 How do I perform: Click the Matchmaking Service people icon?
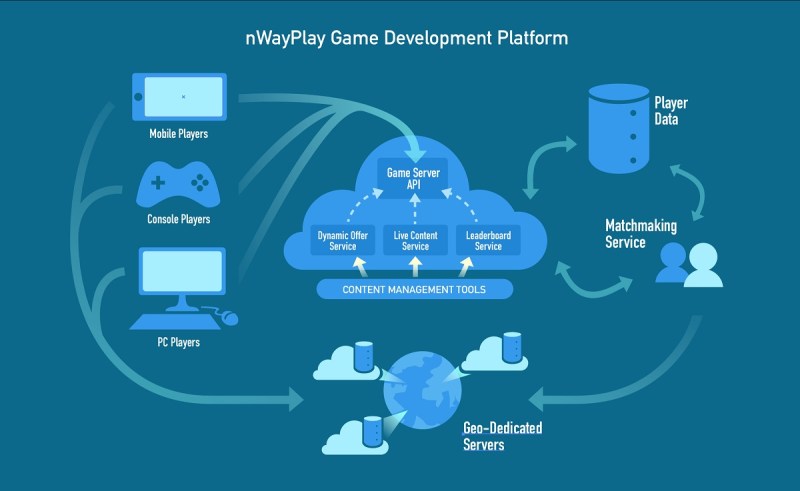[689, 264]
